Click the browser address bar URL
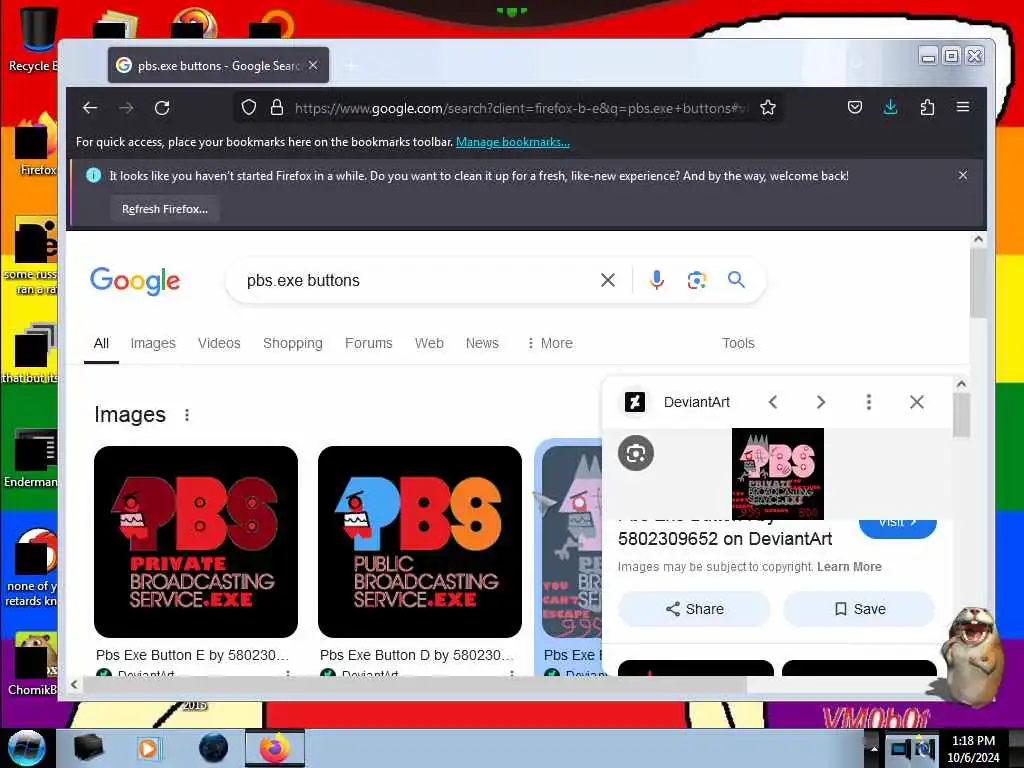The width and height of the screenshot is (1024, 768). click(521, 108)
